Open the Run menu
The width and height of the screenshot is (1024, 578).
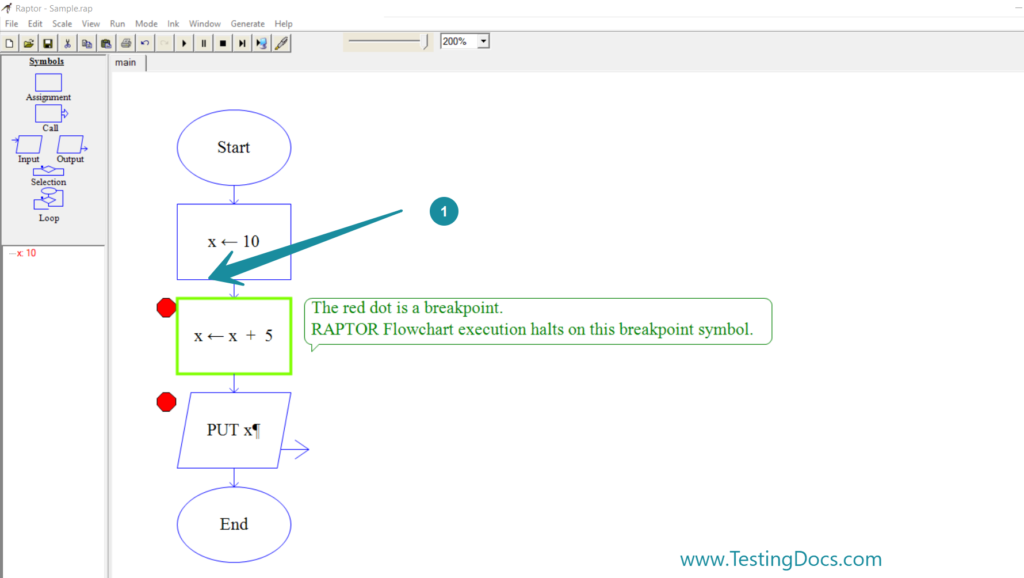pyautogui.click(x=117, y=23)
